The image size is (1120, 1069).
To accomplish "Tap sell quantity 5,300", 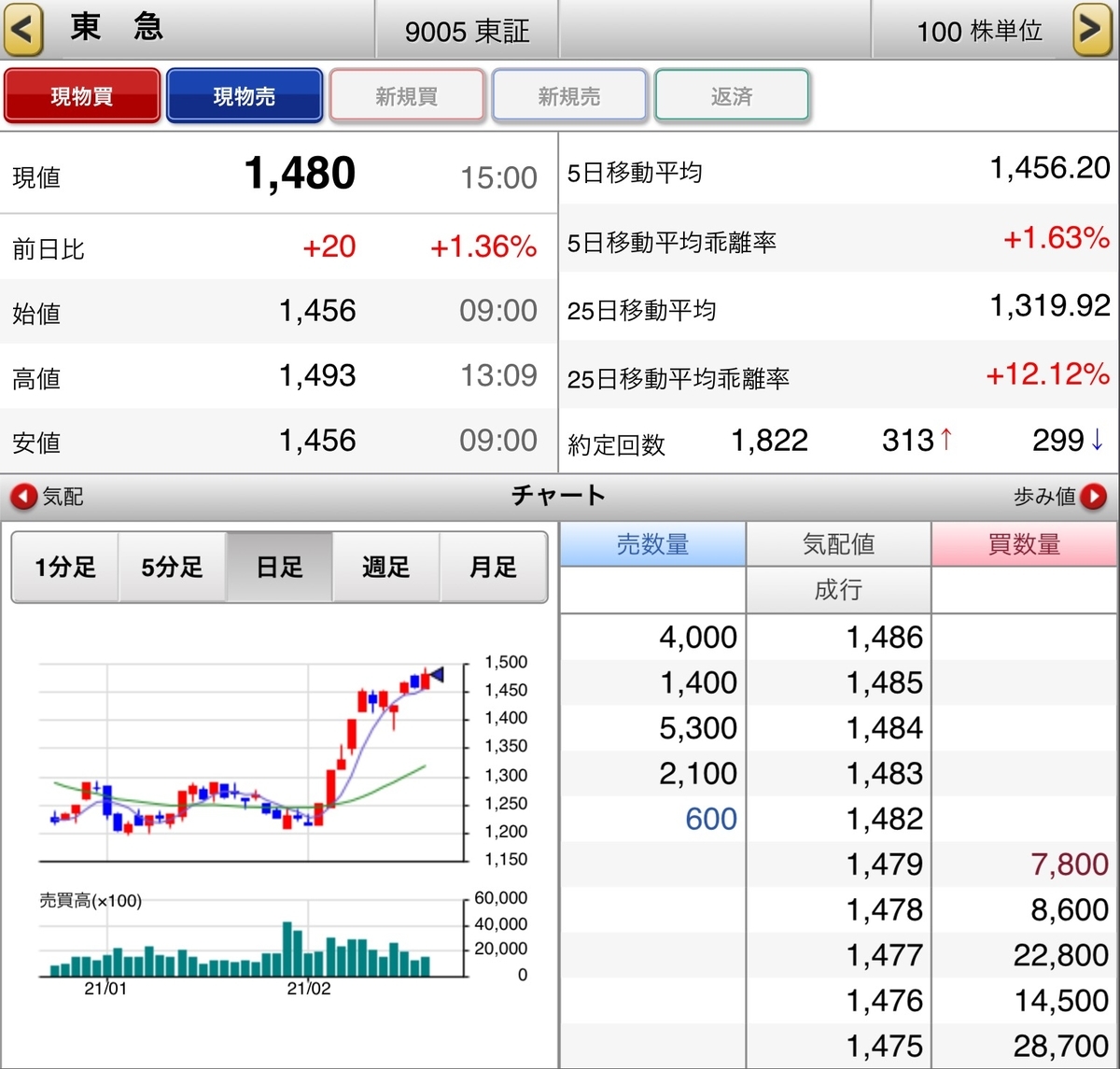I will coord(698,728).
